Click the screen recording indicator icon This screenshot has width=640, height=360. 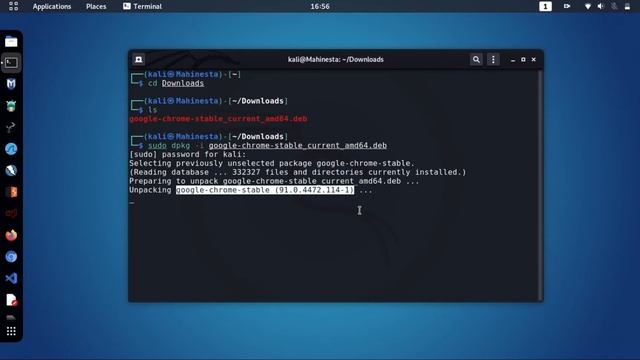pos(567,6)
